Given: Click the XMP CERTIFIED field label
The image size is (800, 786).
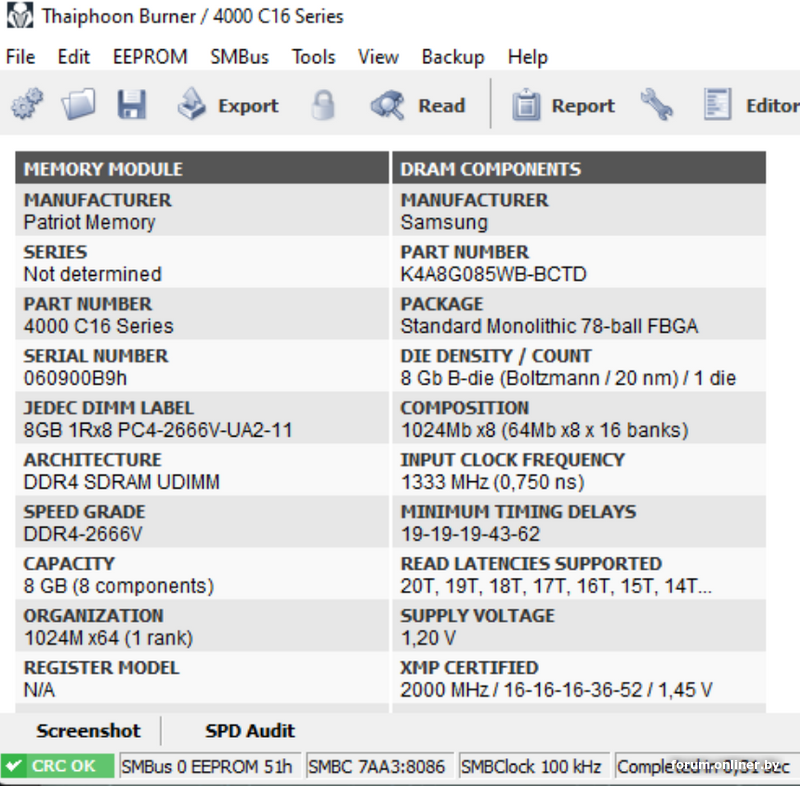Looking at the screenshot, I should tap(469, 668).
